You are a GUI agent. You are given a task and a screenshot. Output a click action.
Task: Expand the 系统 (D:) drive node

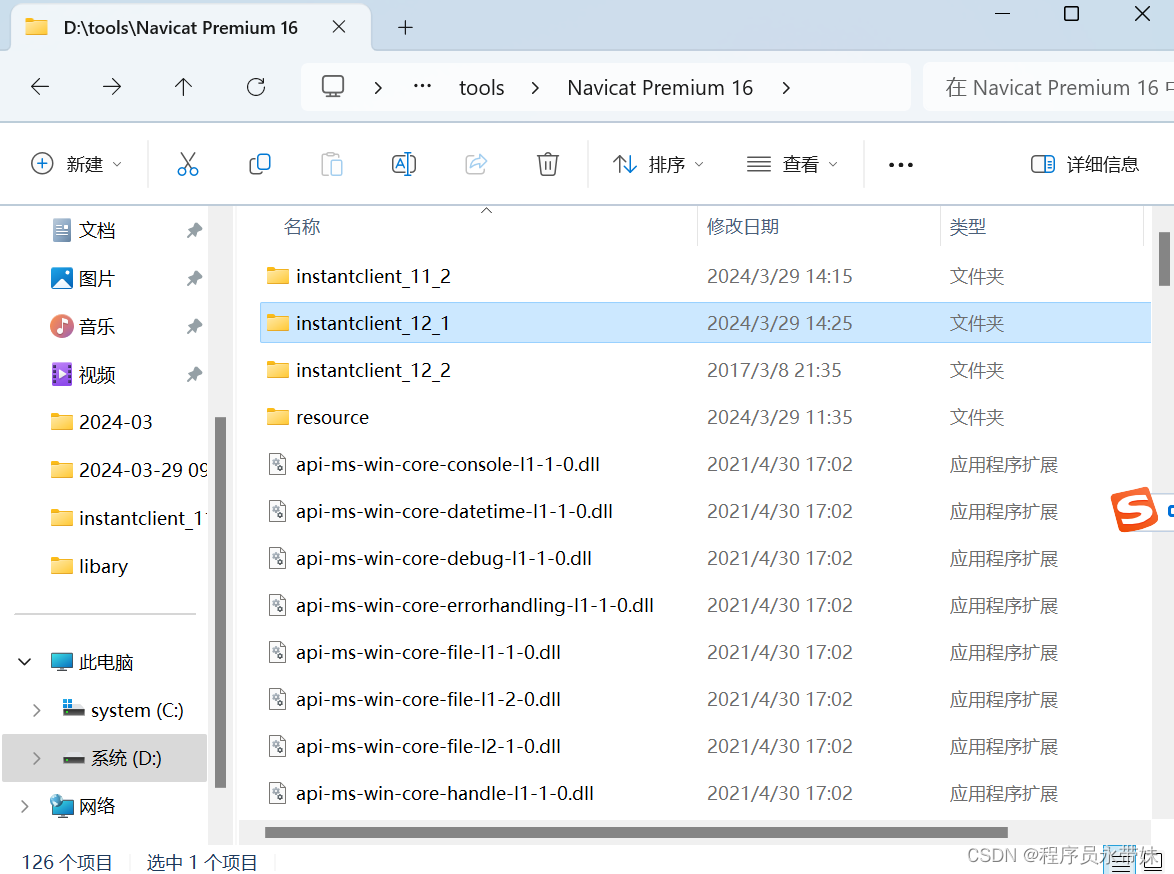pos(36,758)
